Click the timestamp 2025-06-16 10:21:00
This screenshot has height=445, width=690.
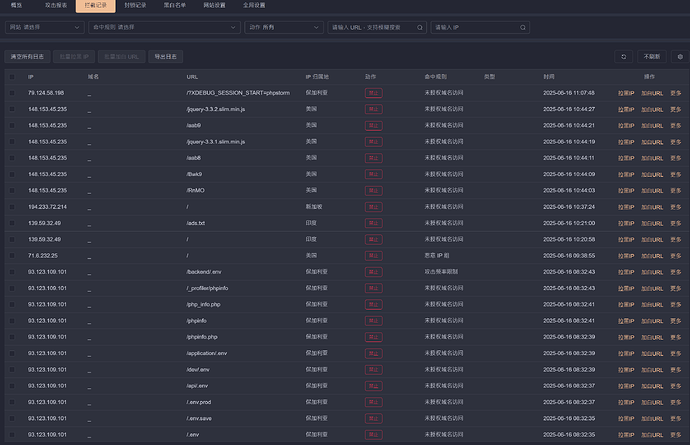coord(569,223)
